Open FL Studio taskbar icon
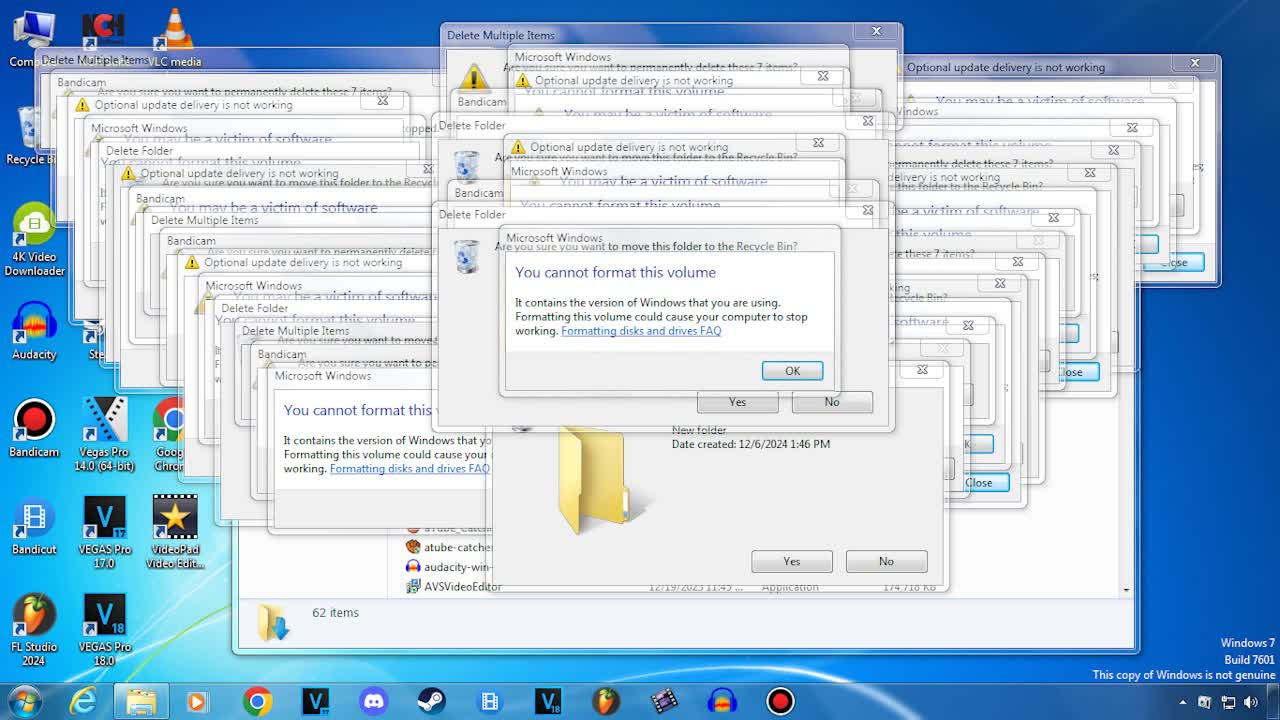The image size is (1280, 720). [606, 702]
